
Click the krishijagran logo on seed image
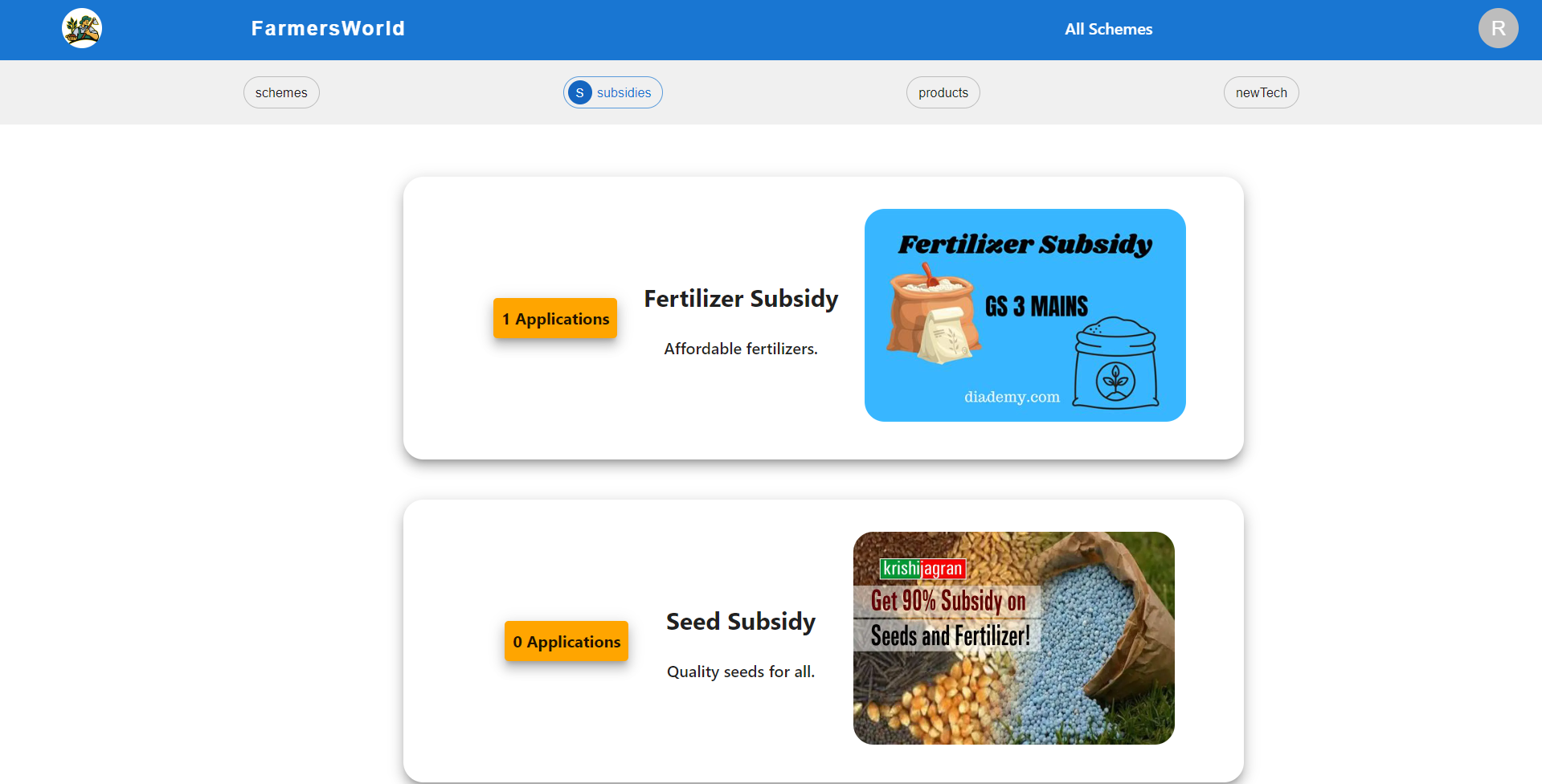pyautogui.click(x=922, y=569)
